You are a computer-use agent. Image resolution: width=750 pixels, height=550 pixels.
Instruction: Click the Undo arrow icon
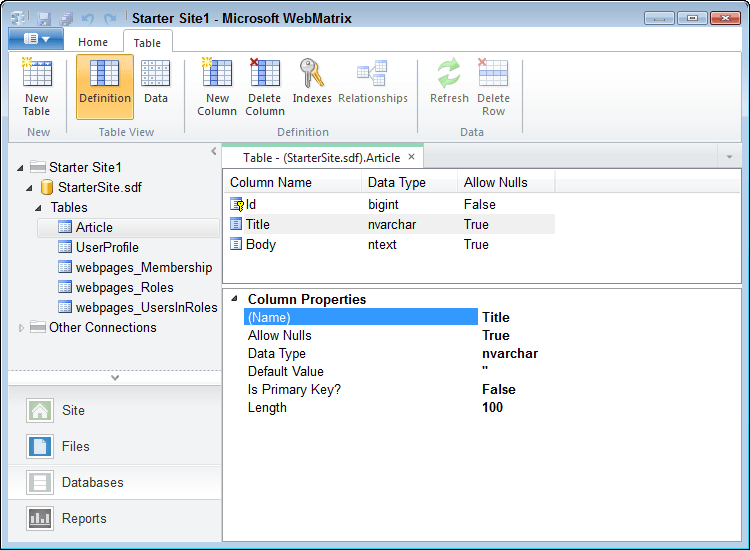[88, 19]
